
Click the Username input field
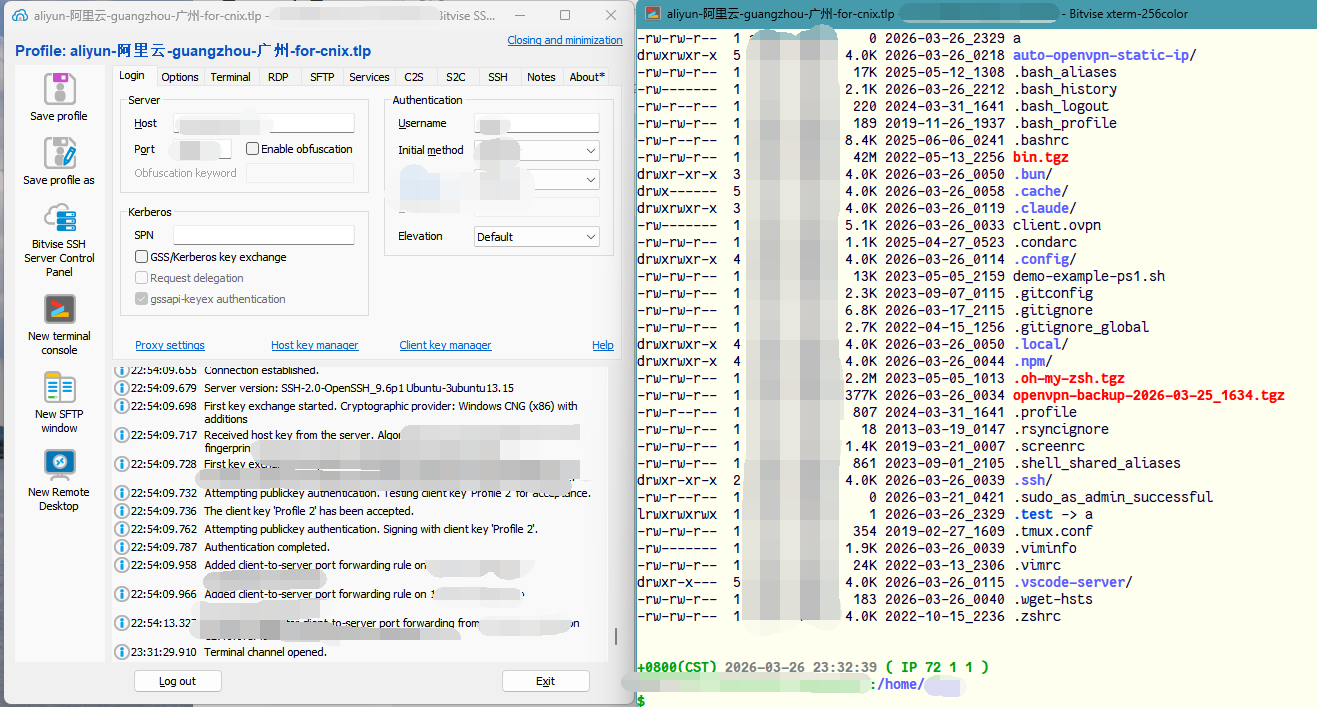[x=536, y=123]
